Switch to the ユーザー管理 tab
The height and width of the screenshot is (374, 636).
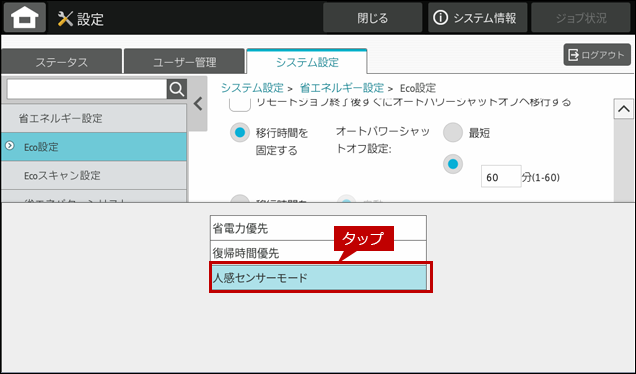click(x=185, y=62)
